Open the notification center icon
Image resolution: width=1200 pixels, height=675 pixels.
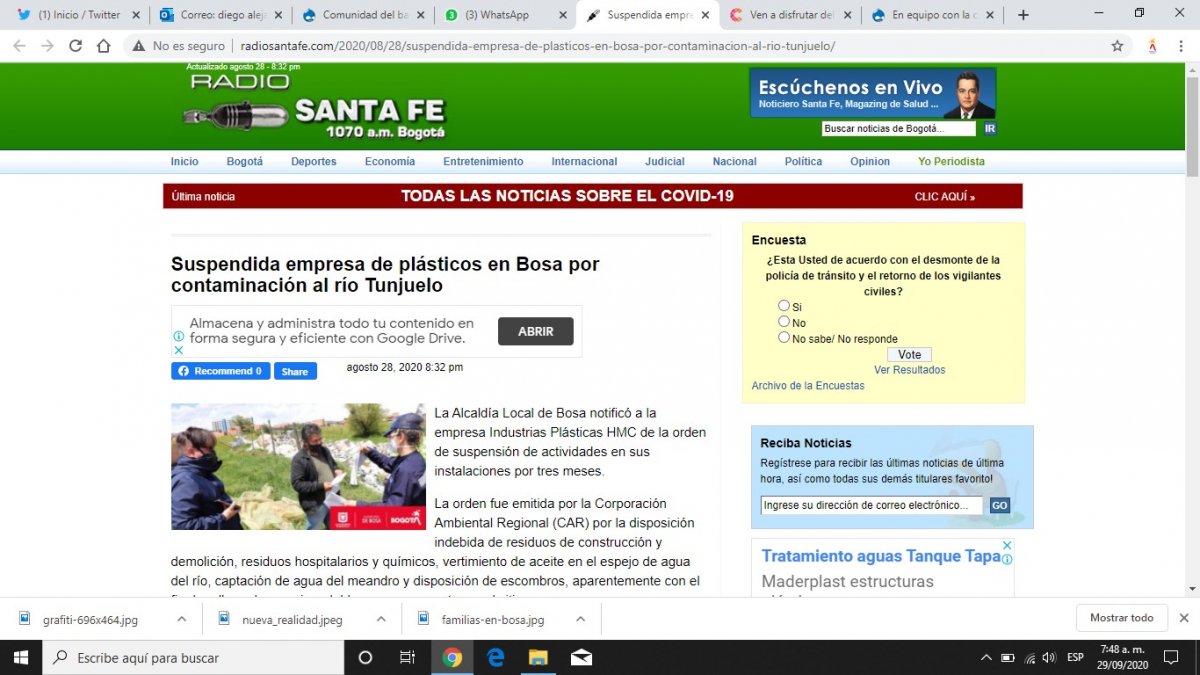coord(1171,657)
